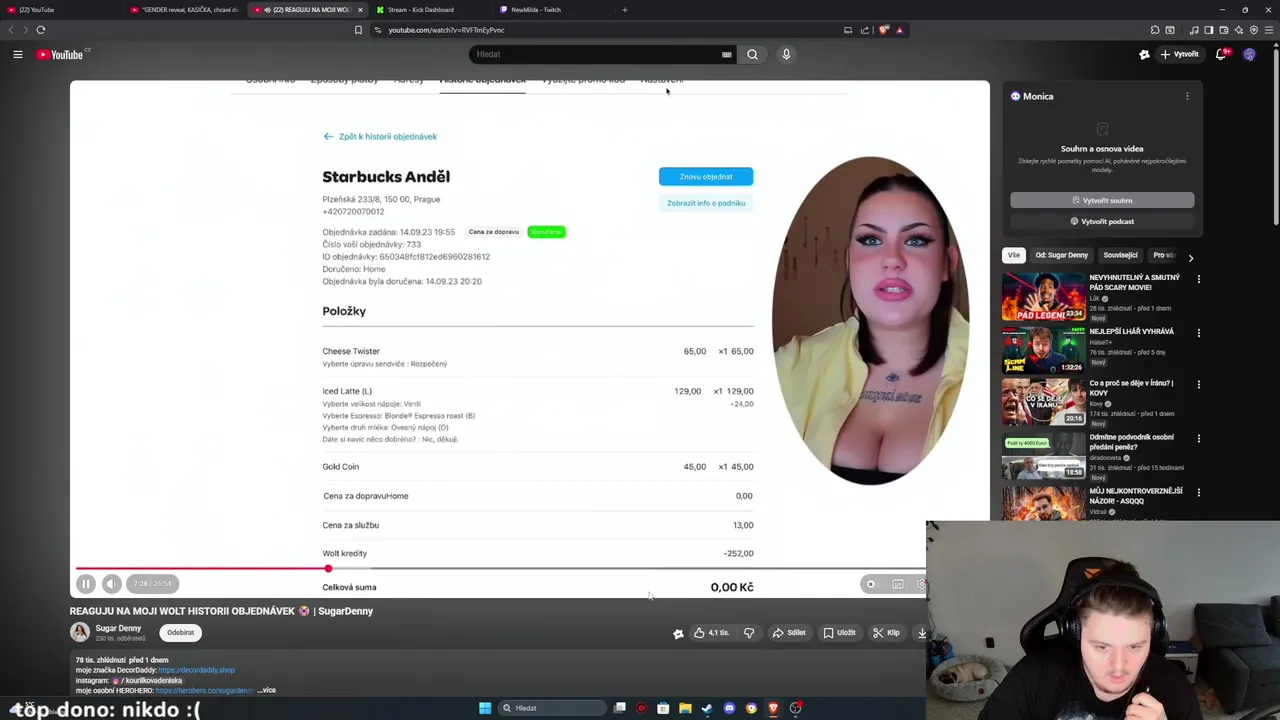Start voice search with the microphone icon

tap(786, 54)
